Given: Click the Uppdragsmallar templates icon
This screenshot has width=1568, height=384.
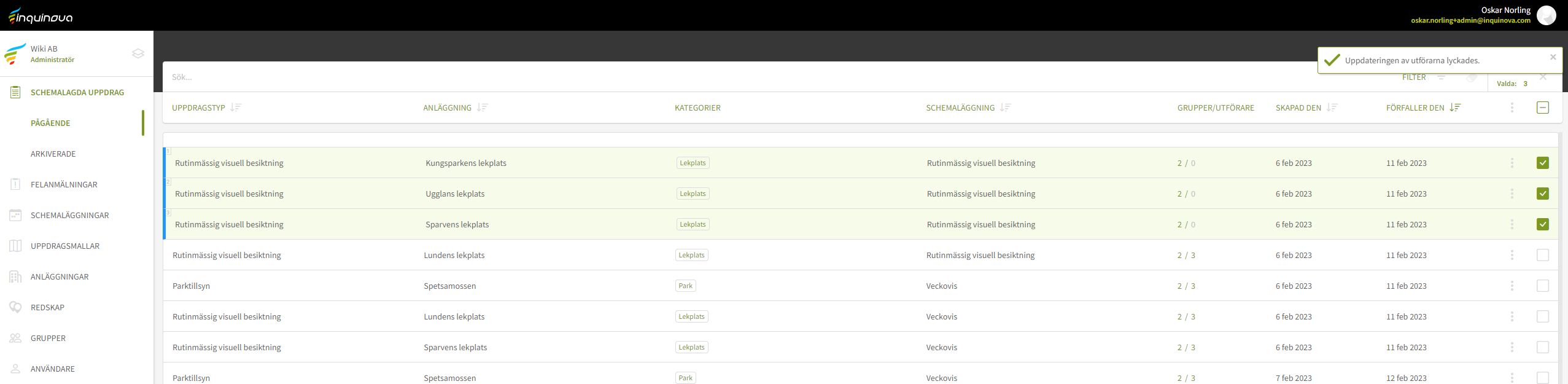Looking at the screenshot, I should 15,246.
